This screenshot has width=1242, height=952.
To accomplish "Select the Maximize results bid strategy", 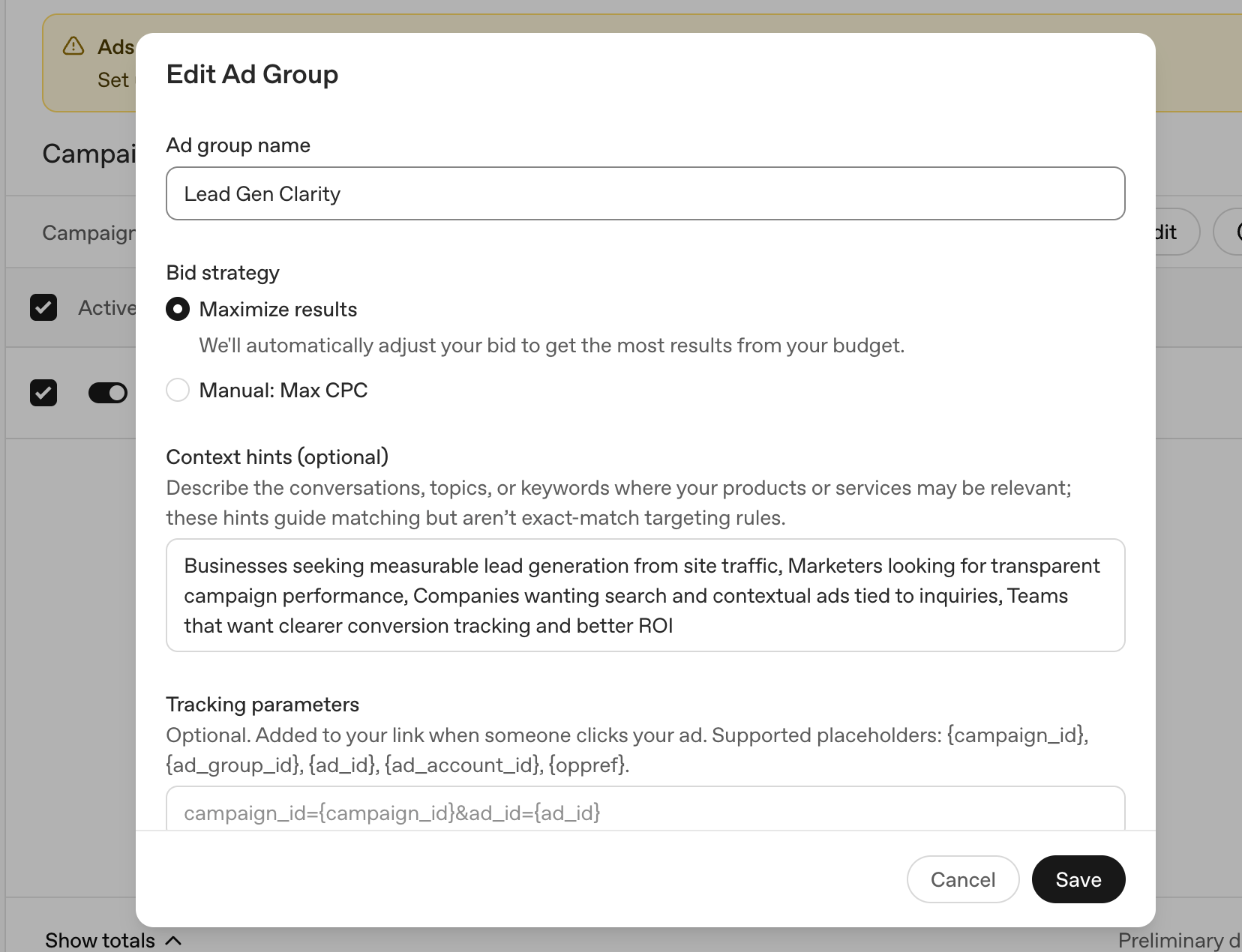I will 178,309.
